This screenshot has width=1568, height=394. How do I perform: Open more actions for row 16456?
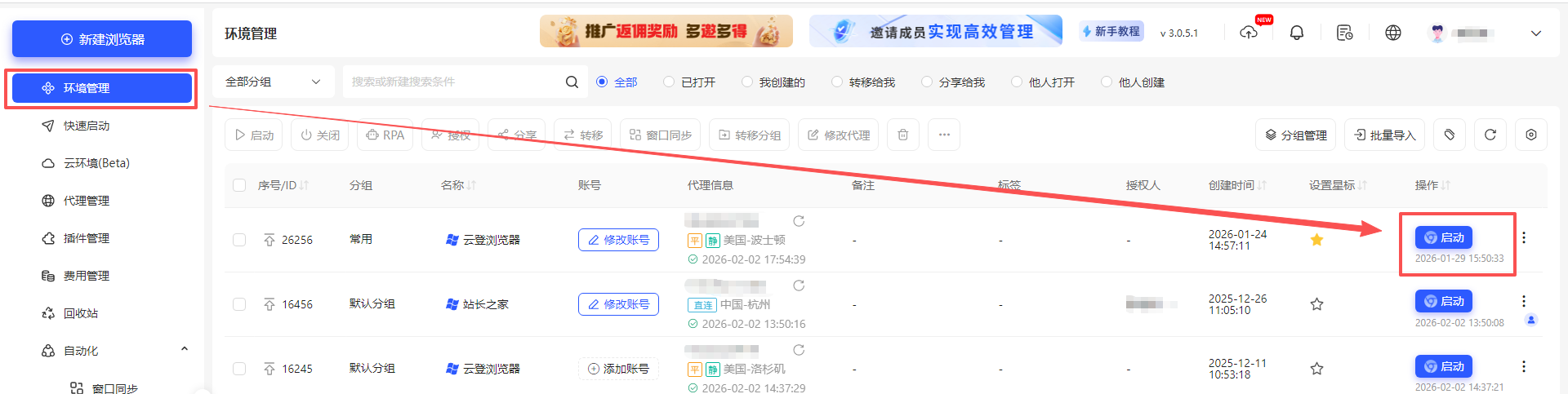click(x=1524, y=301)
